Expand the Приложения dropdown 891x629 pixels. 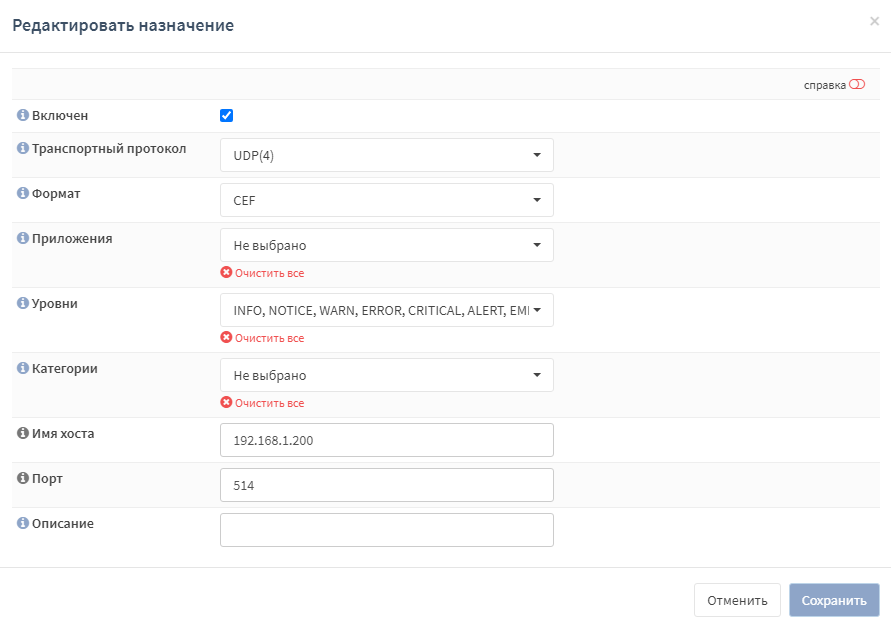coord(386,245)
